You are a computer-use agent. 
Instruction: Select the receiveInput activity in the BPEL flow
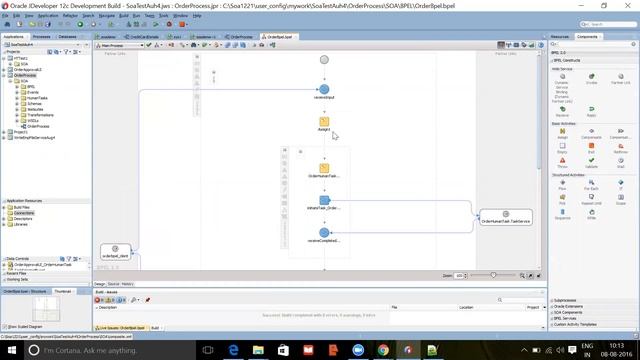click(324, 89)
